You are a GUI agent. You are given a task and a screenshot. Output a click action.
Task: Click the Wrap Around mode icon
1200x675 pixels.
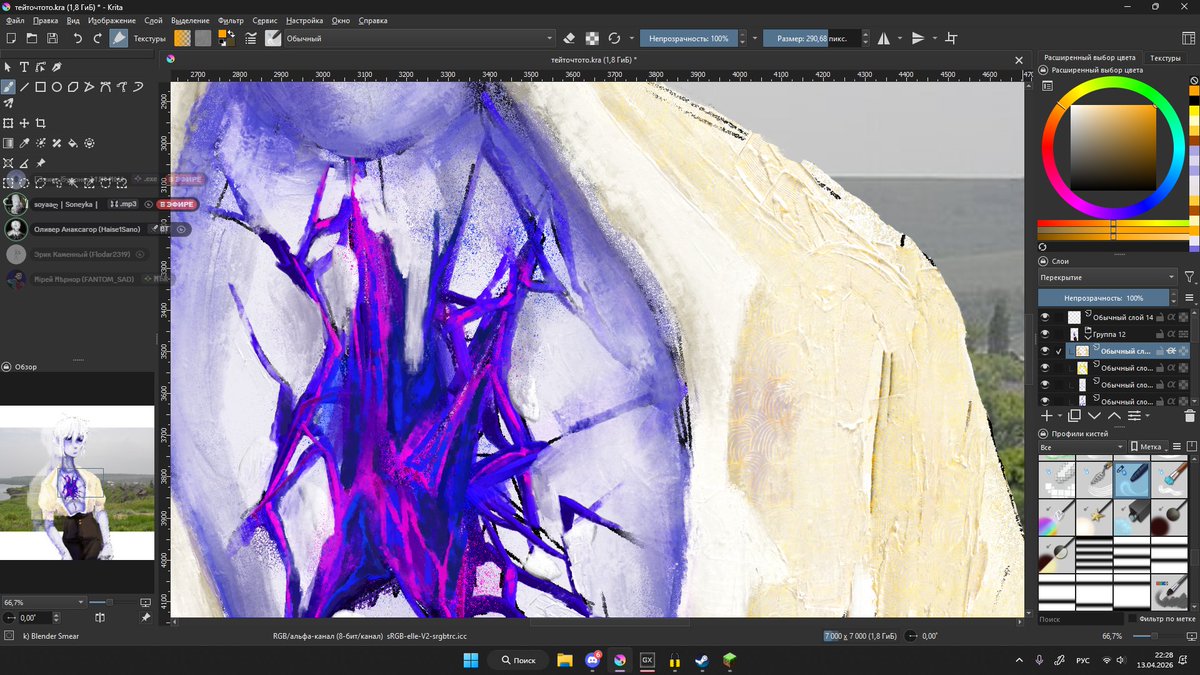click(x=951, y=38)
